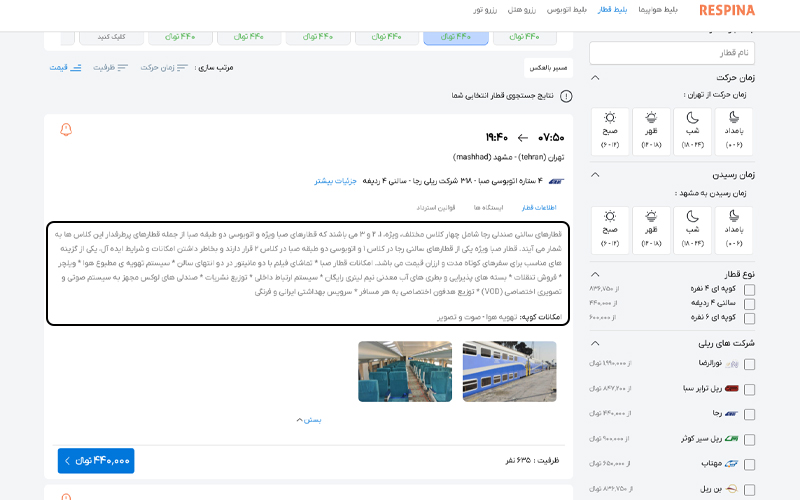800x500 pixels.
Task: Sort results by قیمت
Action: (65, 67)
